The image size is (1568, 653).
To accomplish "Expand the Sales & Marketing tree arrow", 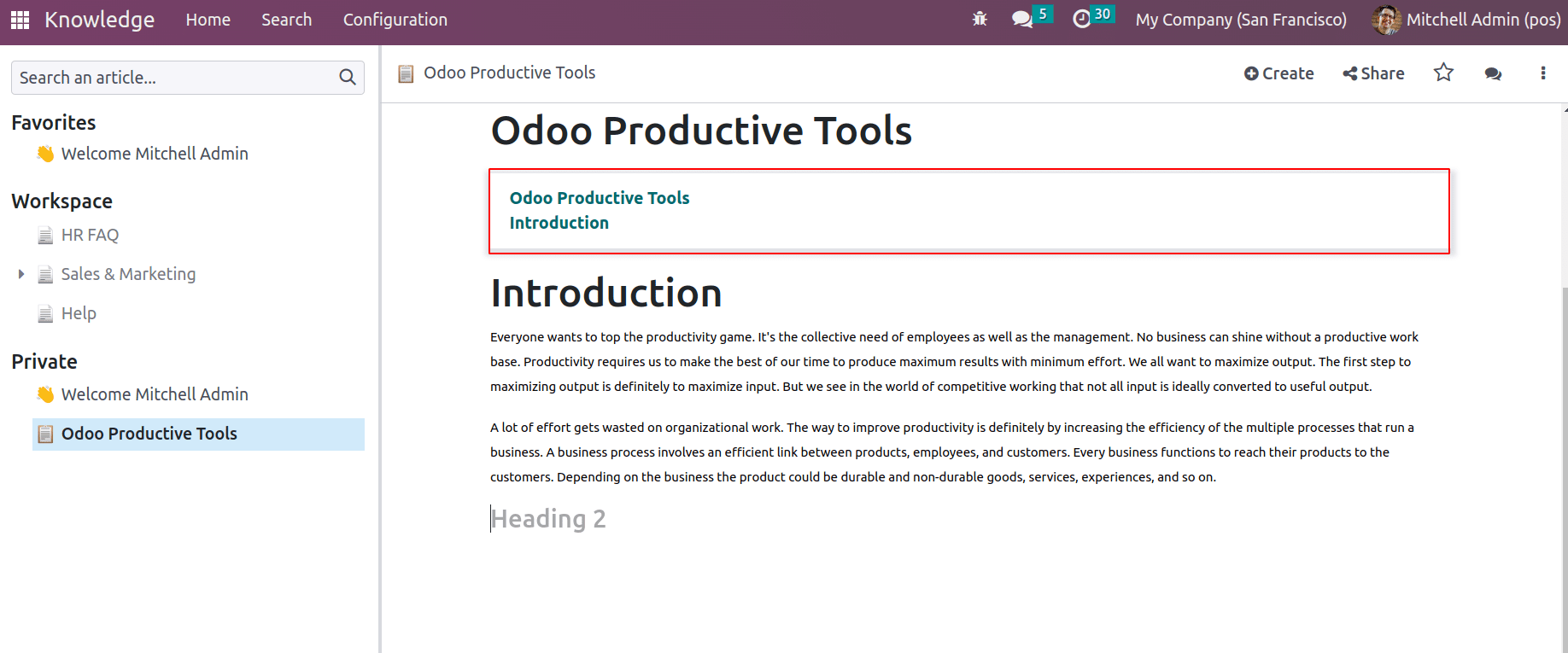I will point(21,274).
